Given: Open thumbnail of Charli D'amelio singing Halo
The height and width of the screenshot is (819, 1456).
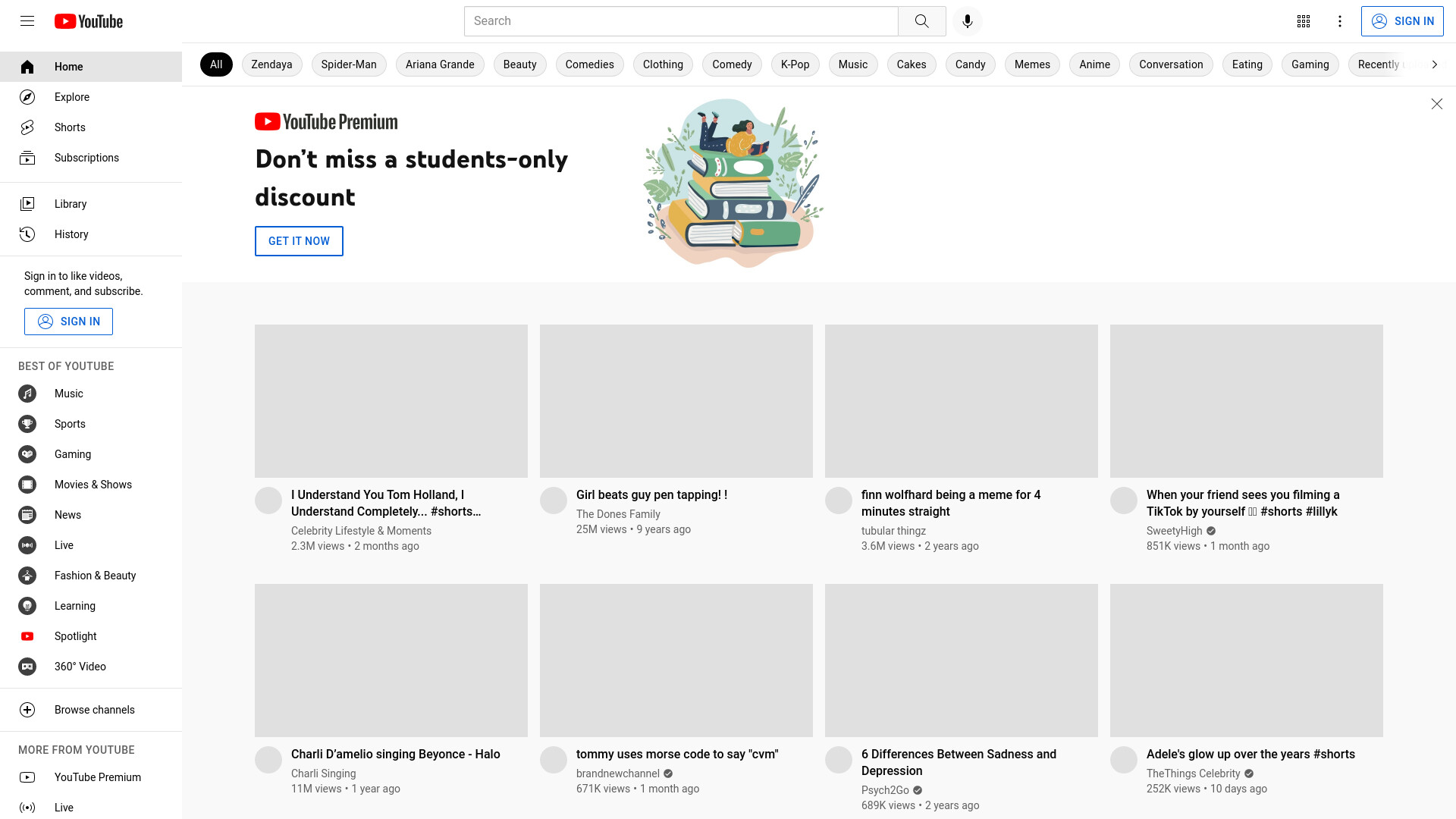Looking at the screenshot, I should tap(391, 661).
